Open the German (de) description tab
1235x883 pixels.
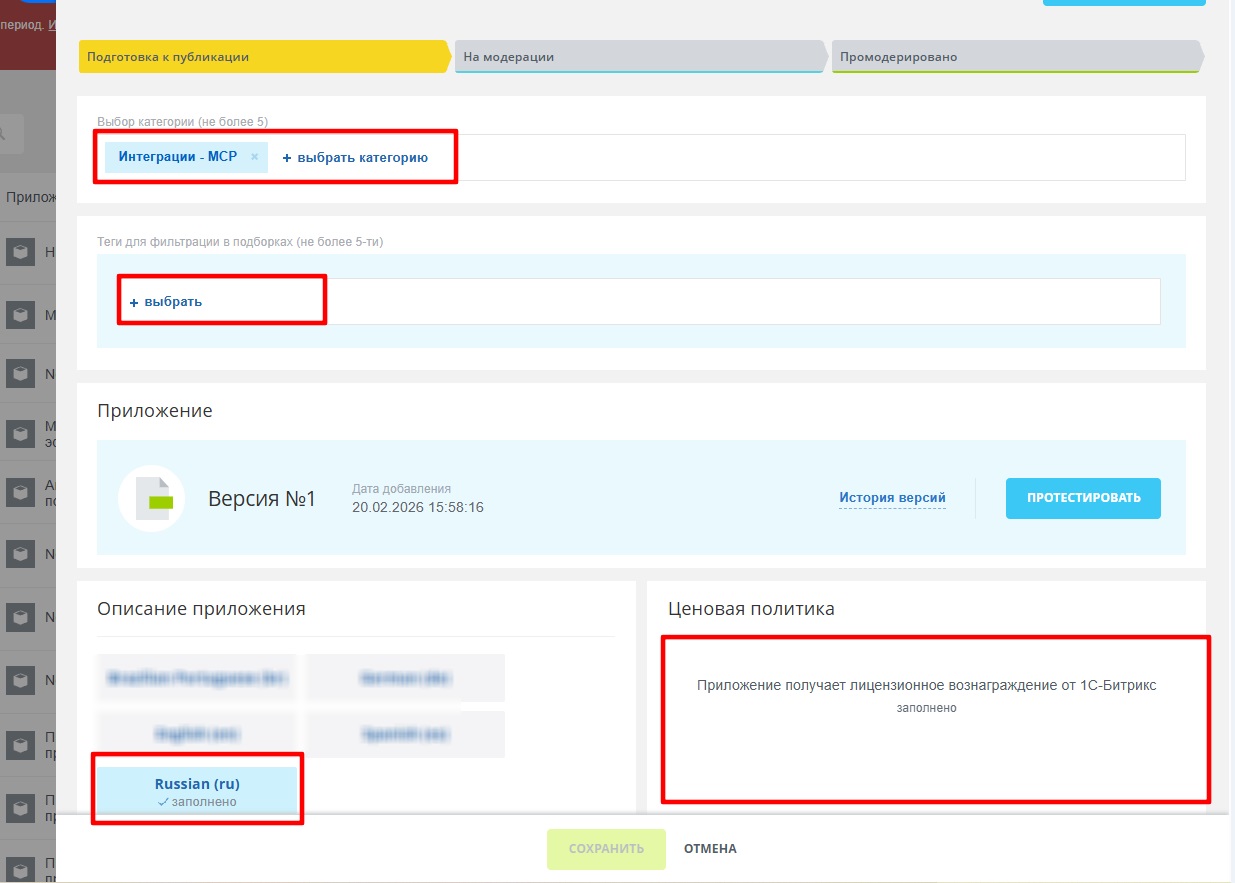405,678
